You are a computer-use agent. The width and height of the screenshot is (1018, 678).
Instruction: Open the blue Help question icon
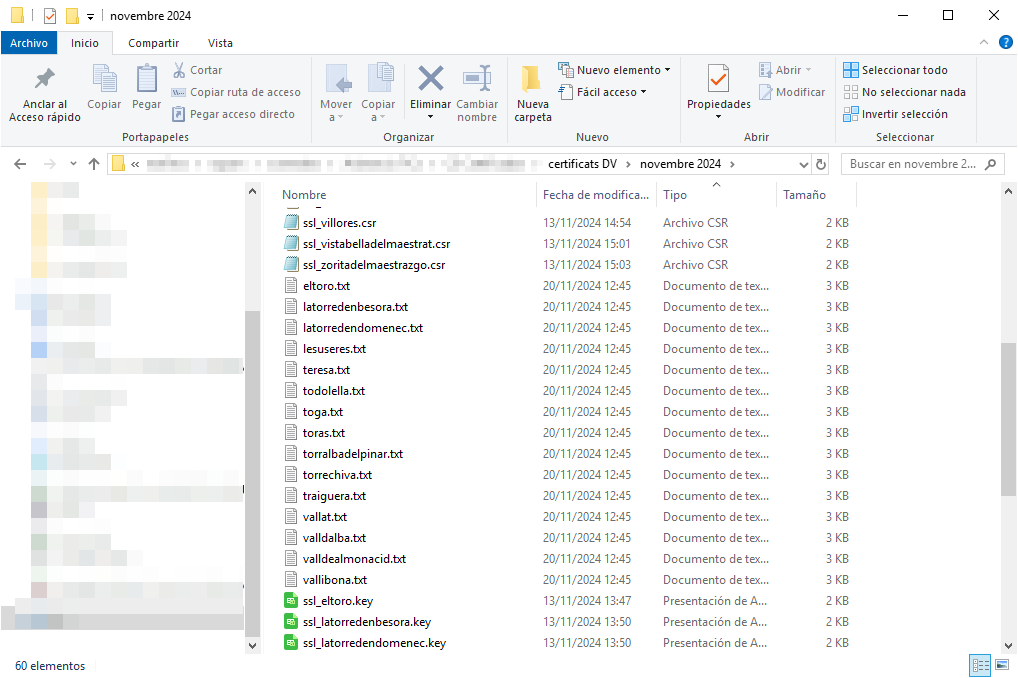[x=1005, y=42]
